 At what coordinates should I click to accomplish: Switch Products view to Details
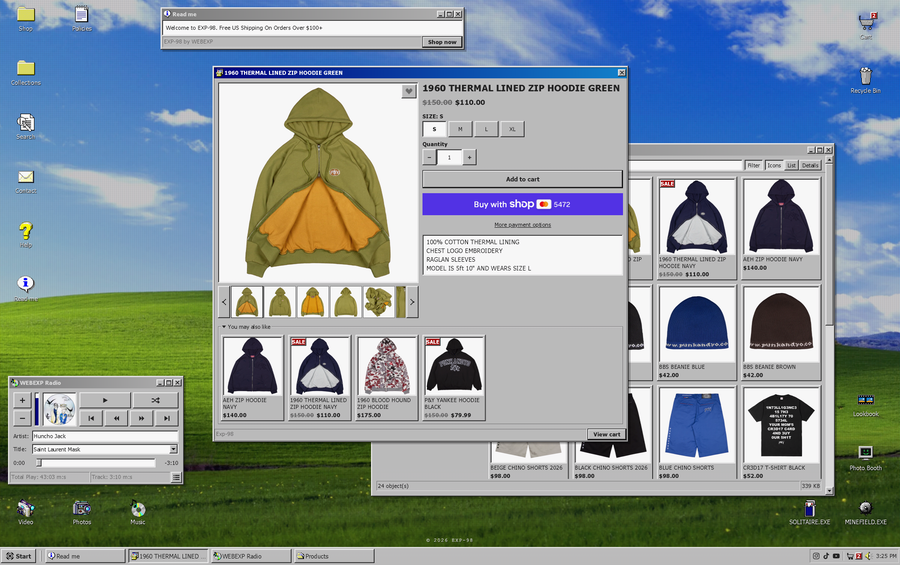point(810,165)
